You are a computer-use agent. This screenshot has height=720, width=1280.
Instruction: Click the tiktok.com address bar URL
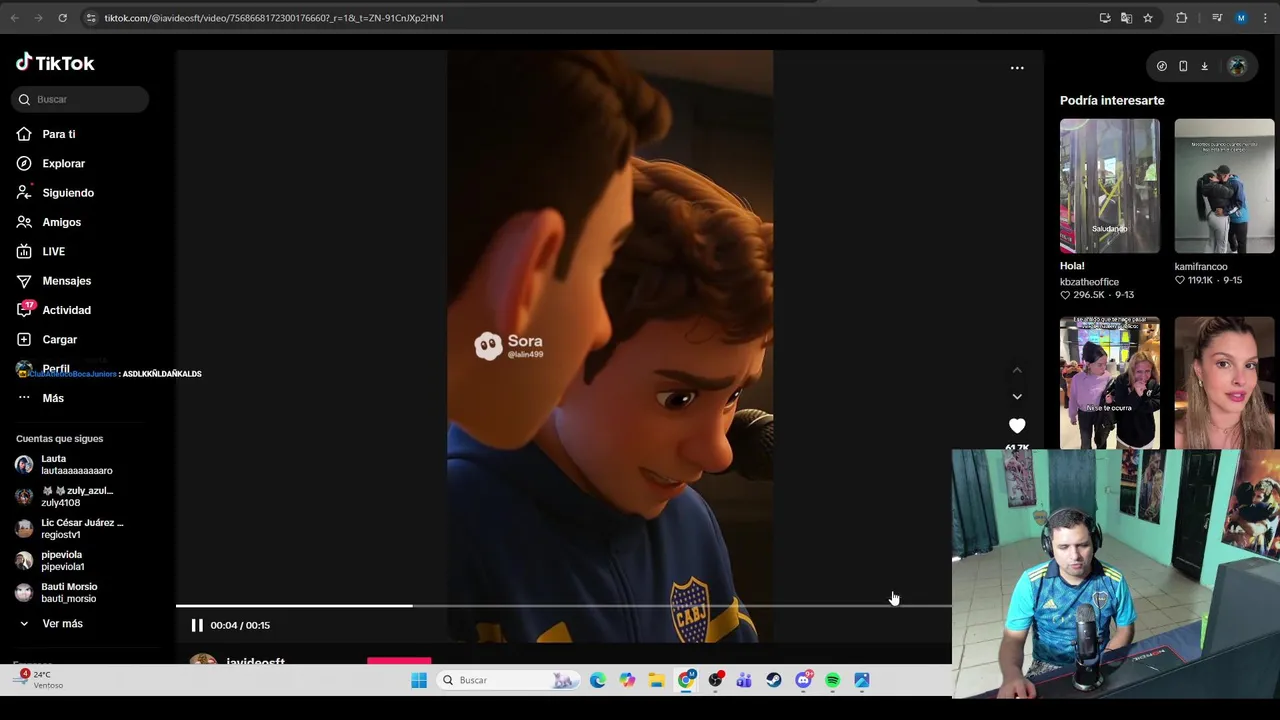274,18
